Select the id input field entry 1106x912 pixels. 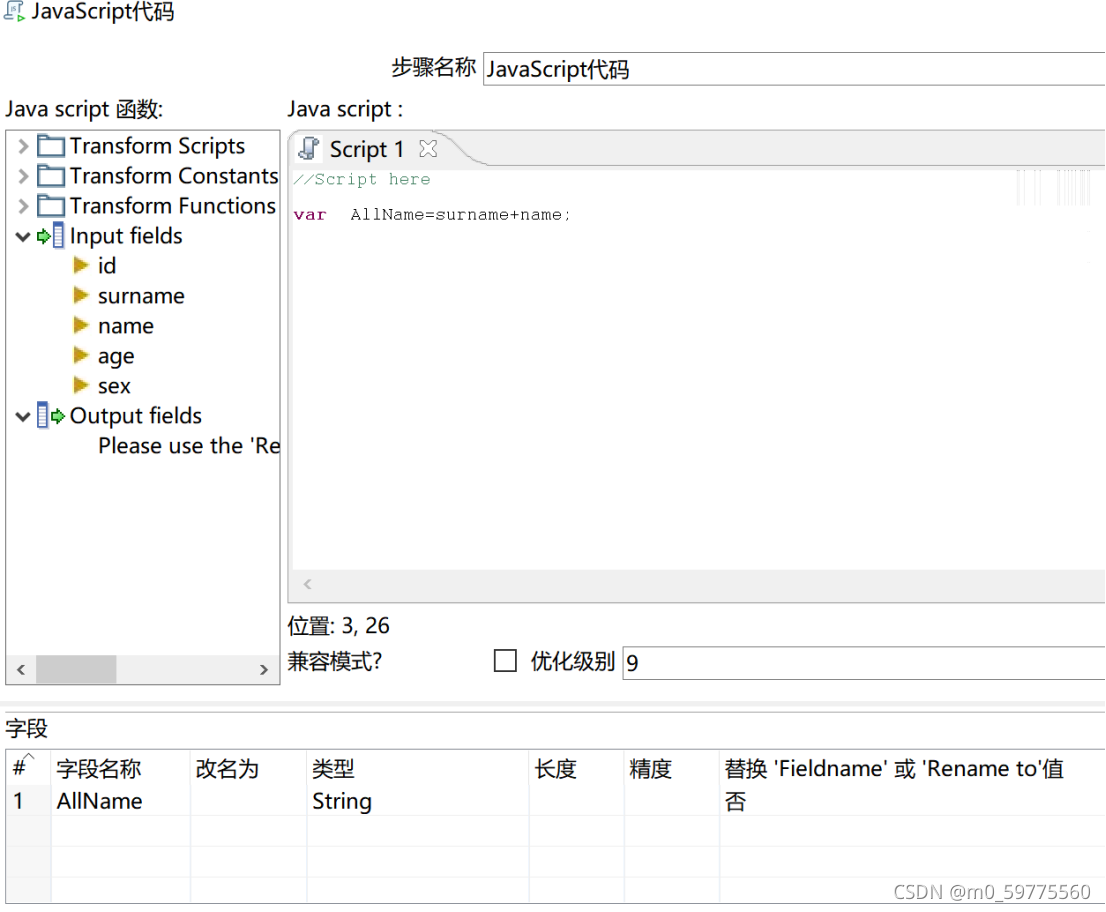pyautogui.click(x=107, y=266)
